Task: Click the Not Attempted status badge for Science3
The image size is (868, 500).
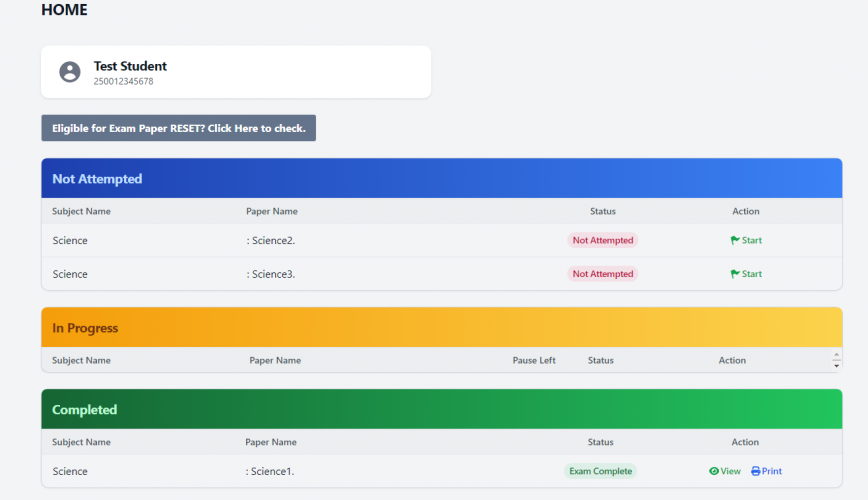Action: [602, 274]
